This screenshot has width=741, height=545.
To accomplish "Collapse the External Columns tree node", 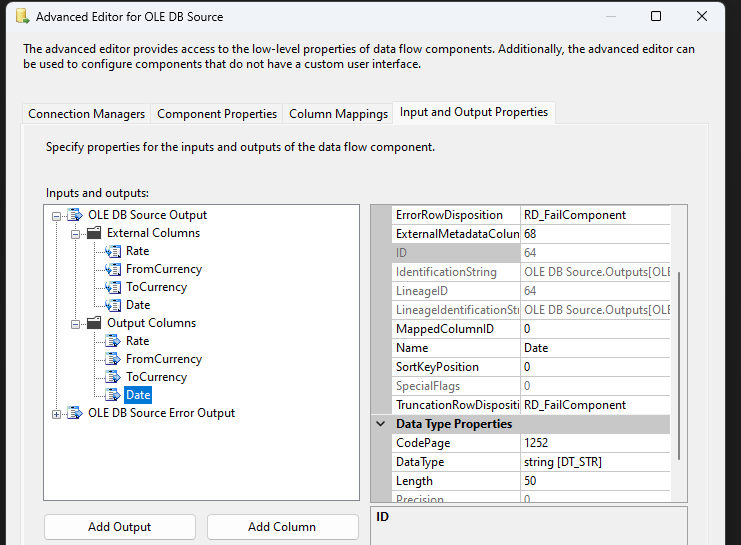I will click(76, 233).
